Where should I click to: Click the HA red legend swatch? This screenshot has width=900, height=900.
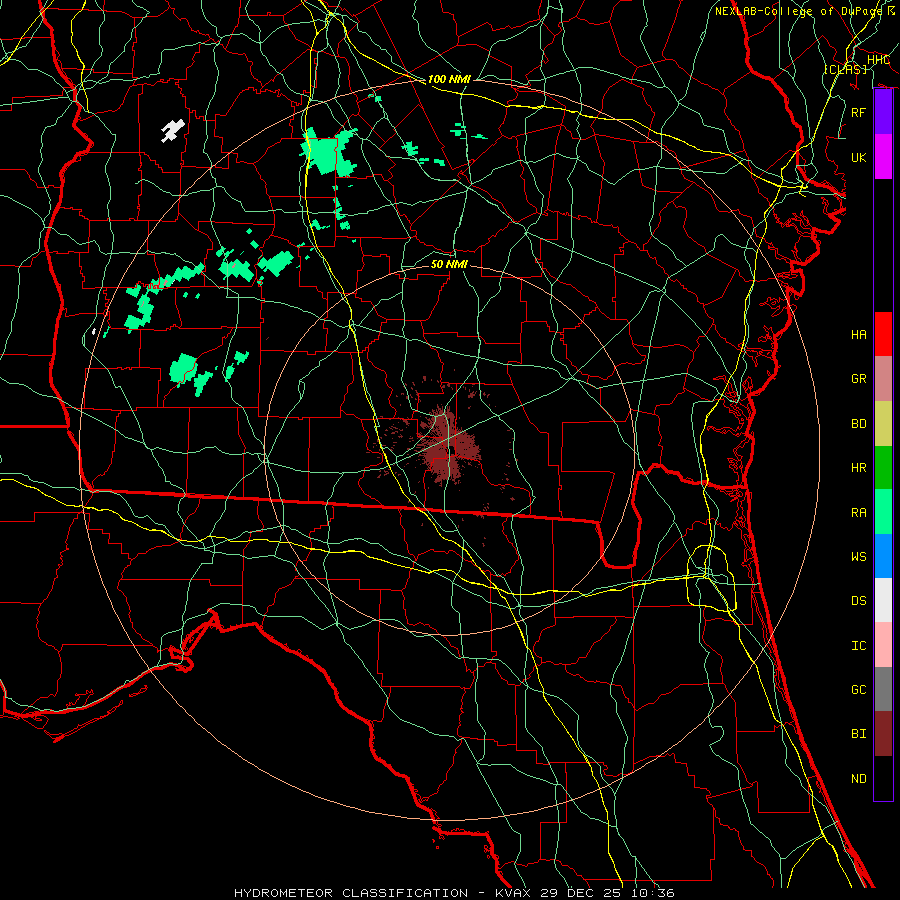[883, 334]
